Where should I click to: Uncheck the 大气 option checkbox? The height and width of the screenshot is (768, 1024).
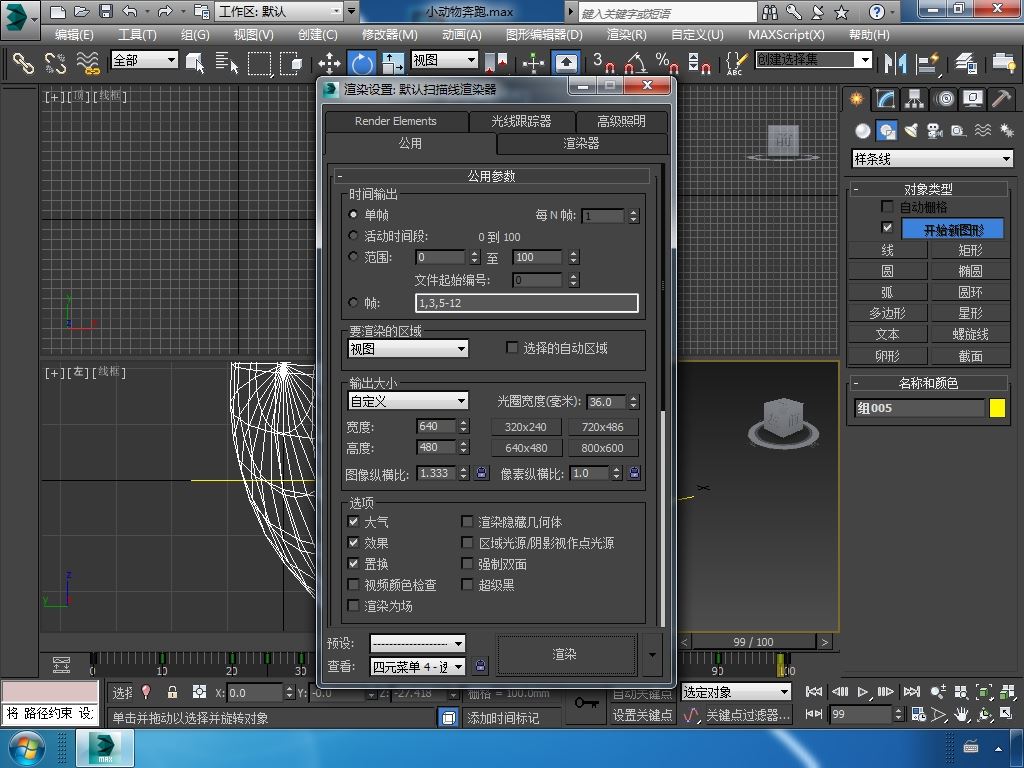(x=353, y=521)
